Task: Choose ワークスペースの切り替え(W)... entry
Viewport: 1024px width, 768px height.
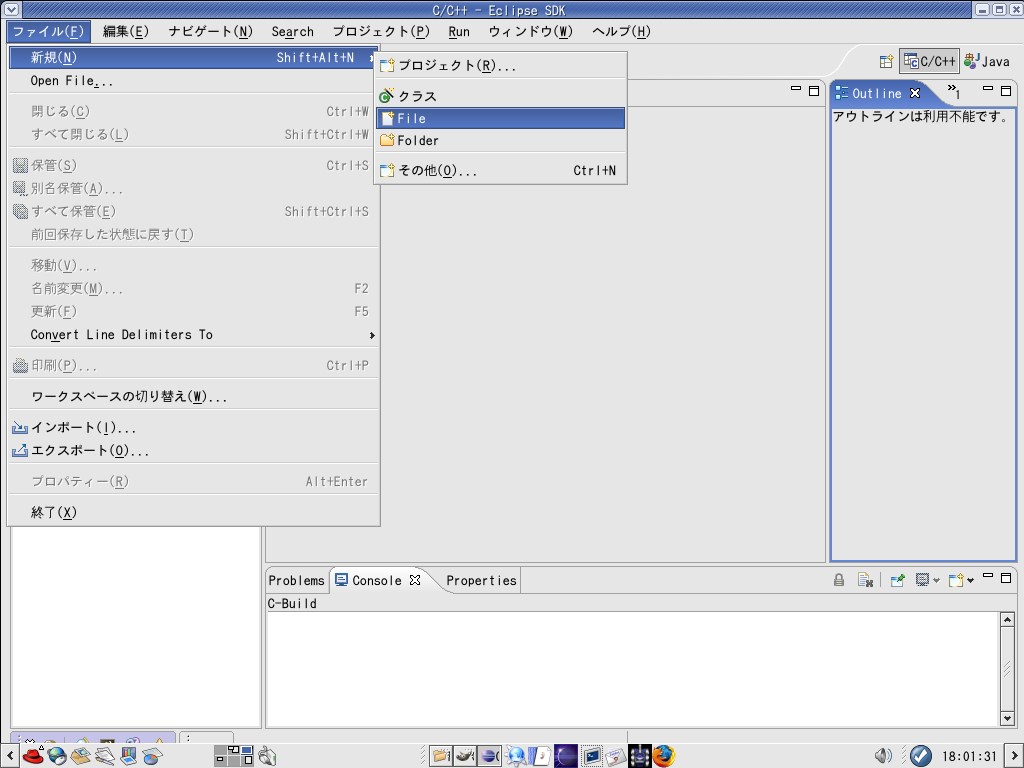Action: (194, 396)
